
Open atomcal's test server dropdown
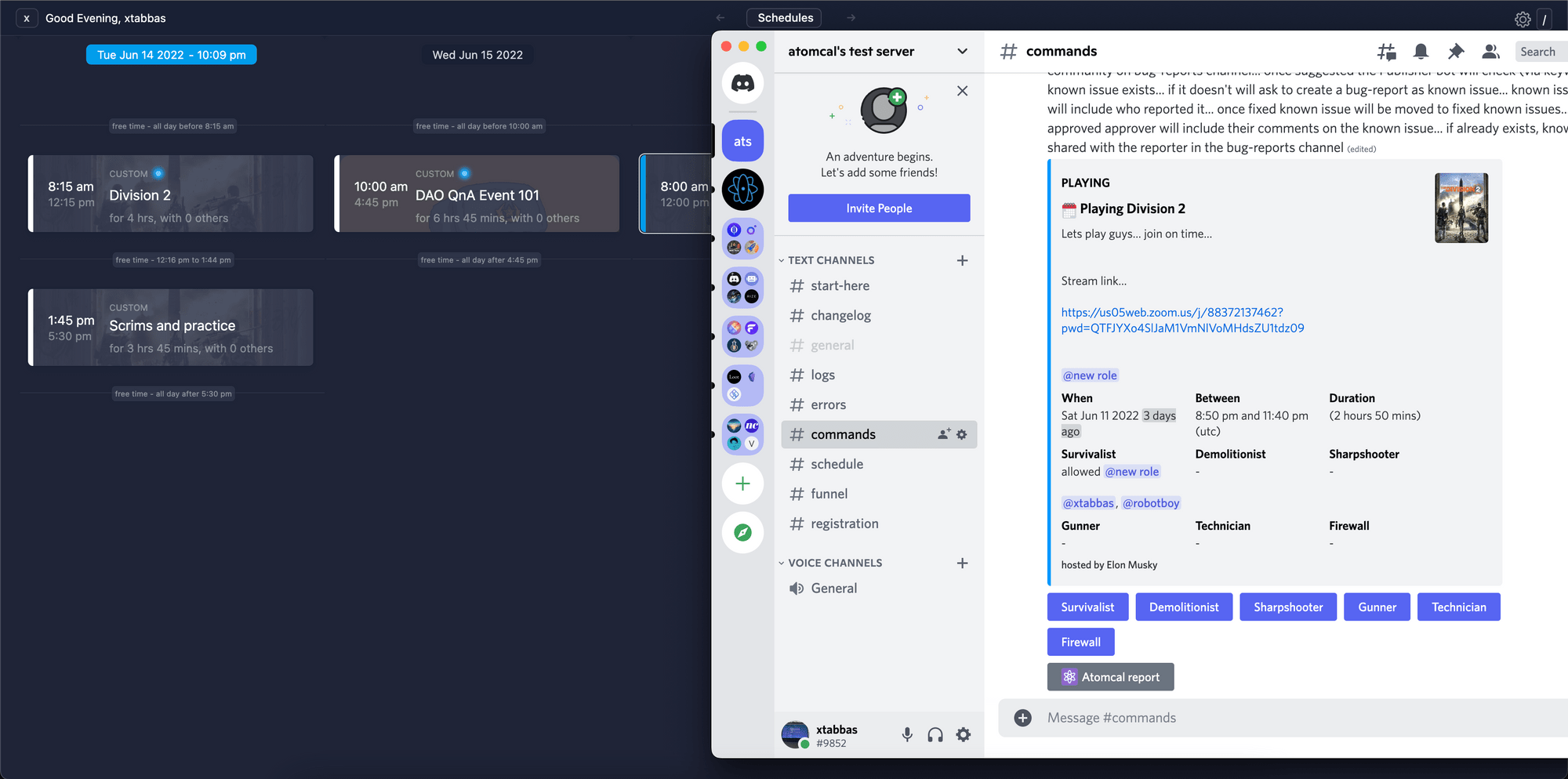pyautogui.click(x=879, y=52)
